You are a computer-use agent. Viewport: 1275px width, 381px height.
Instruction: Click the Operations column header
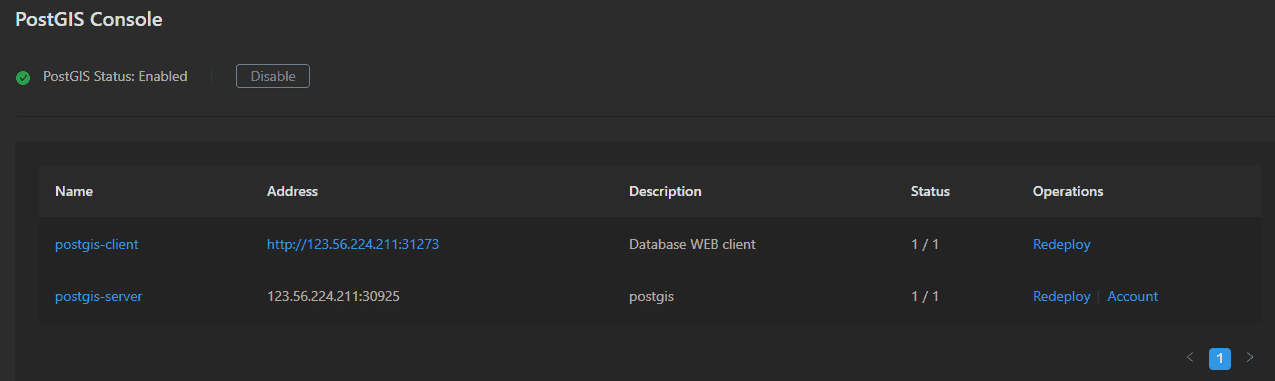coord(1068,191)
